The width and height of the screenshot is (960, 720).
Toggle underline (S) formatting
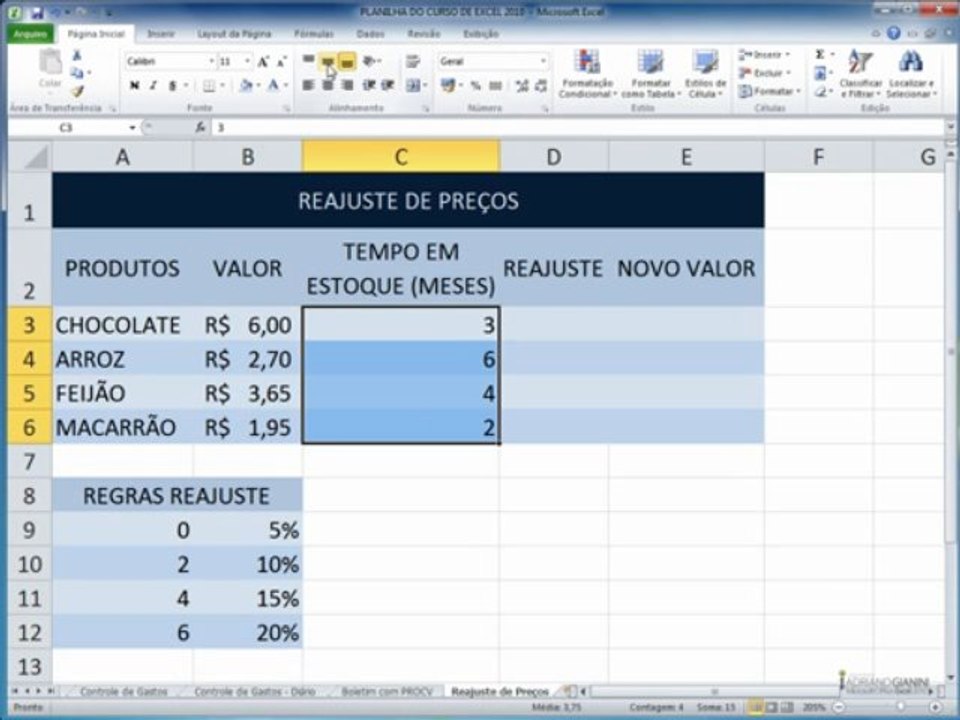[x=172, y=86]
